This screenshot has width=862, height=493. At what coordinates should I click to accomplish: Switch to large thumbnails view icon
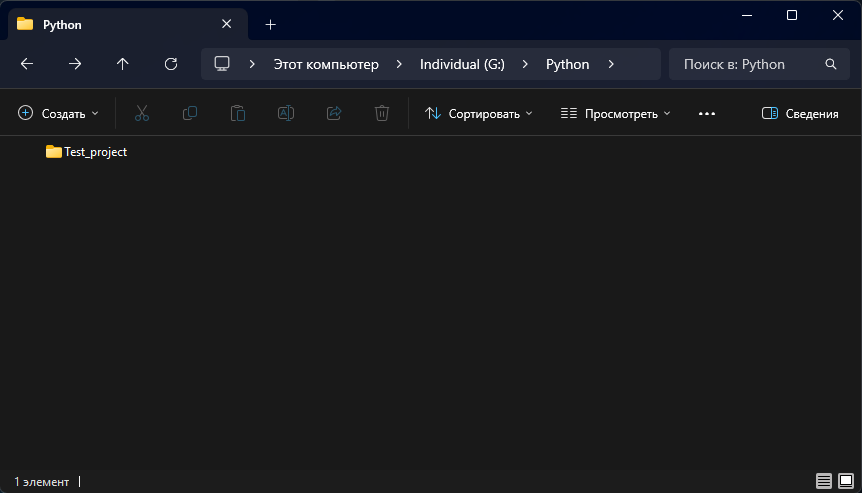(846, 481)
